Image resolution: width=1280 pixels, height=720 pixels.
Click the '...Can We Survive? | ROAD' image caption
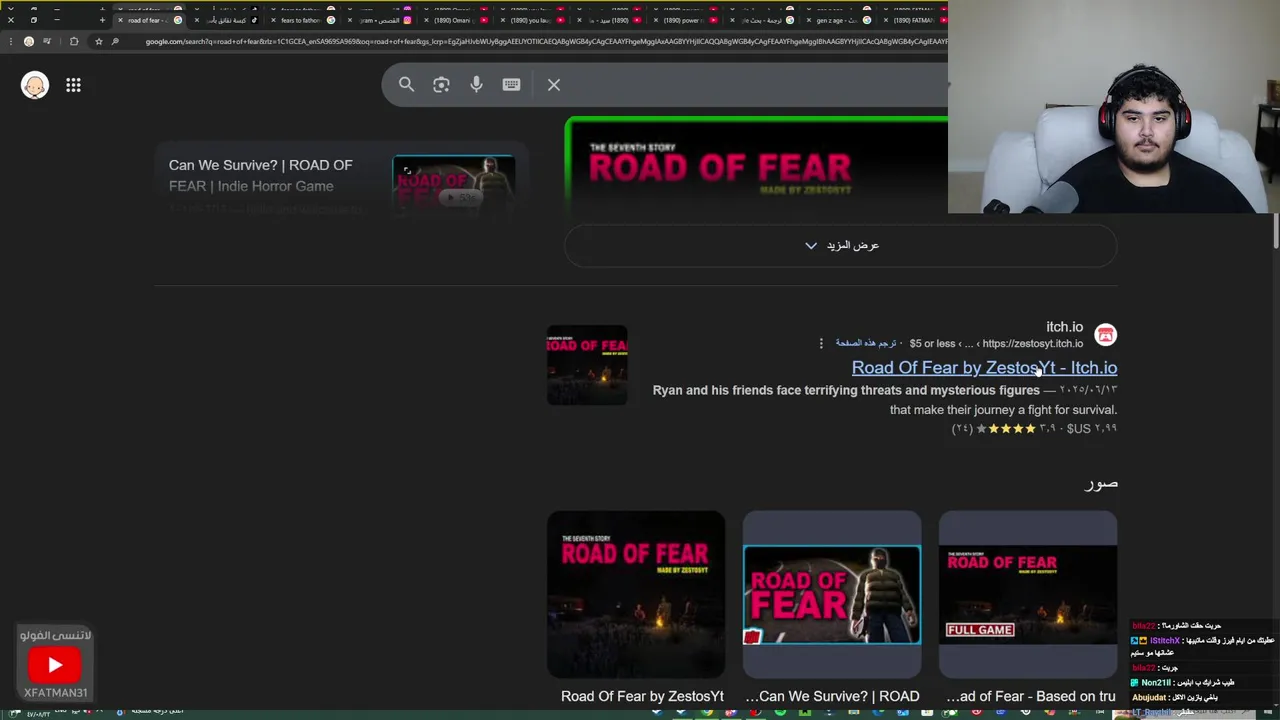click(832, 696)
